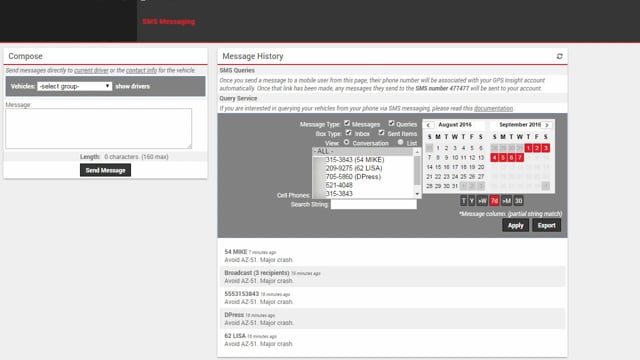Click the Search String input field
This screenshot has width=640, height=360.
tap(373, 204)
